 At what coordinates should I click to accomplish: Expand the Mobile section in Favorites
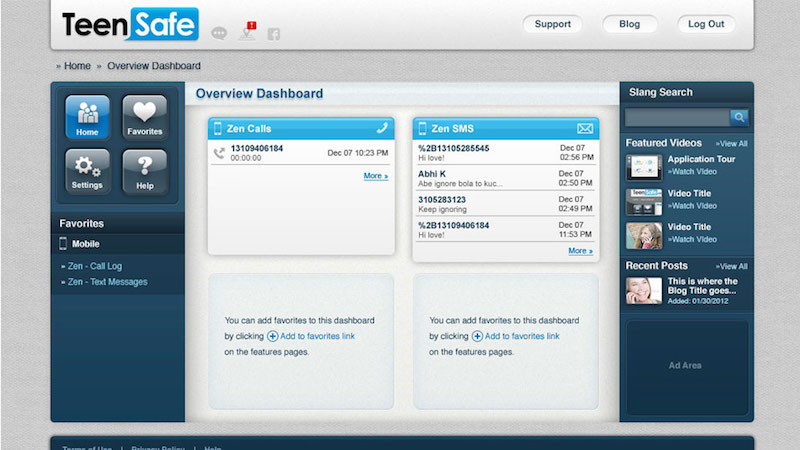(x=86, y=244)
